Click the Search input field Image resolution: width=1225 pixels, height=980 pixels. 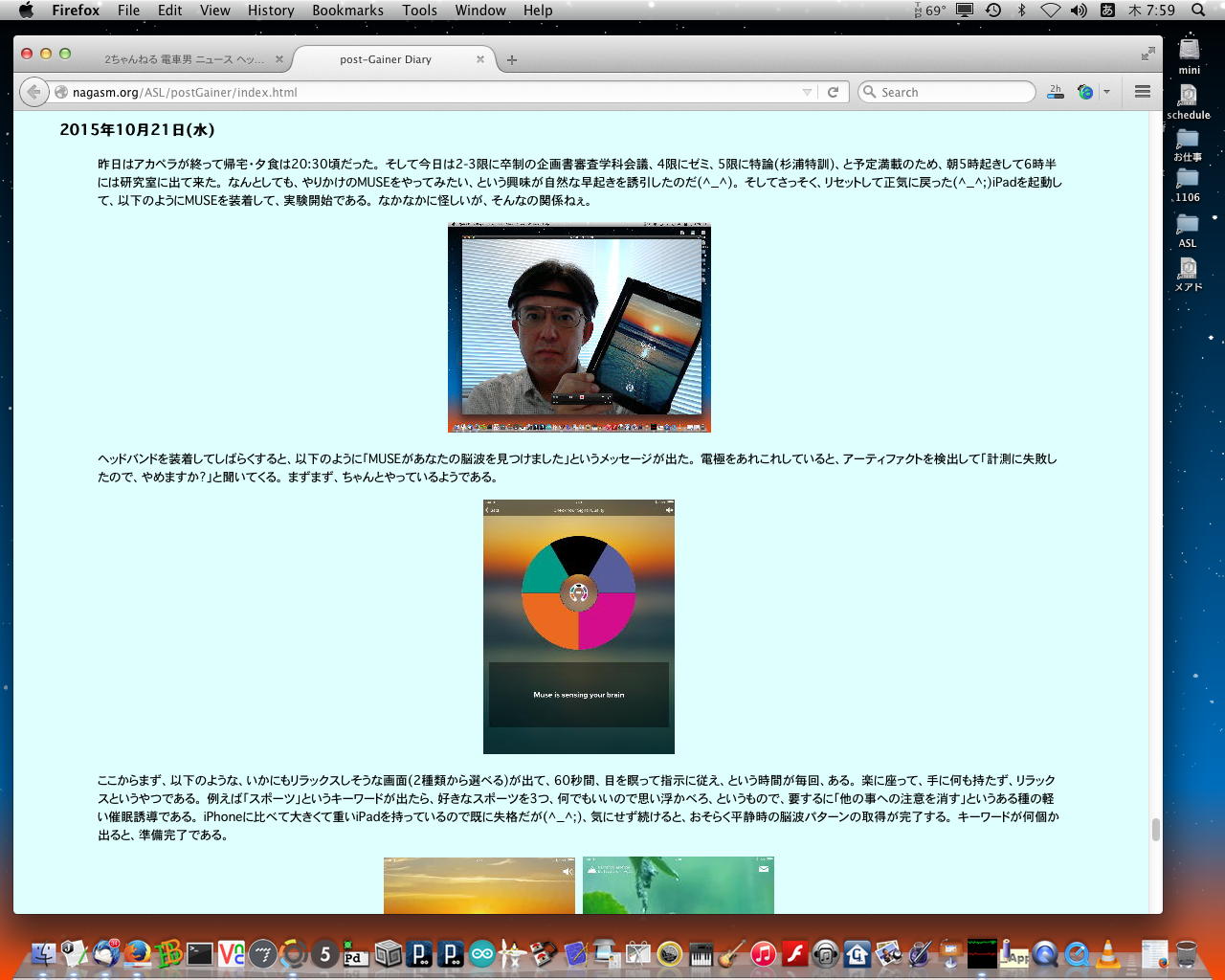pyautogui.click(x=947, y=92)
